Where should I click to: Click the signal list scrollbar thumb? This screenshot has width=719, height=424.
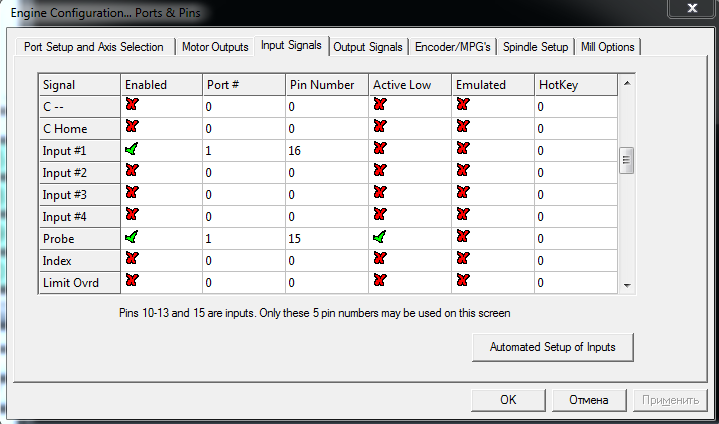627,160
